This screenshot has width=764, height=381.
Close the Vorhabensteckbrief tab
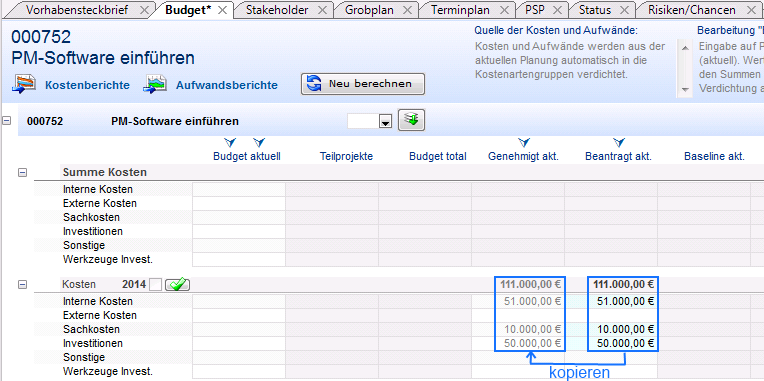click(144, 10)
